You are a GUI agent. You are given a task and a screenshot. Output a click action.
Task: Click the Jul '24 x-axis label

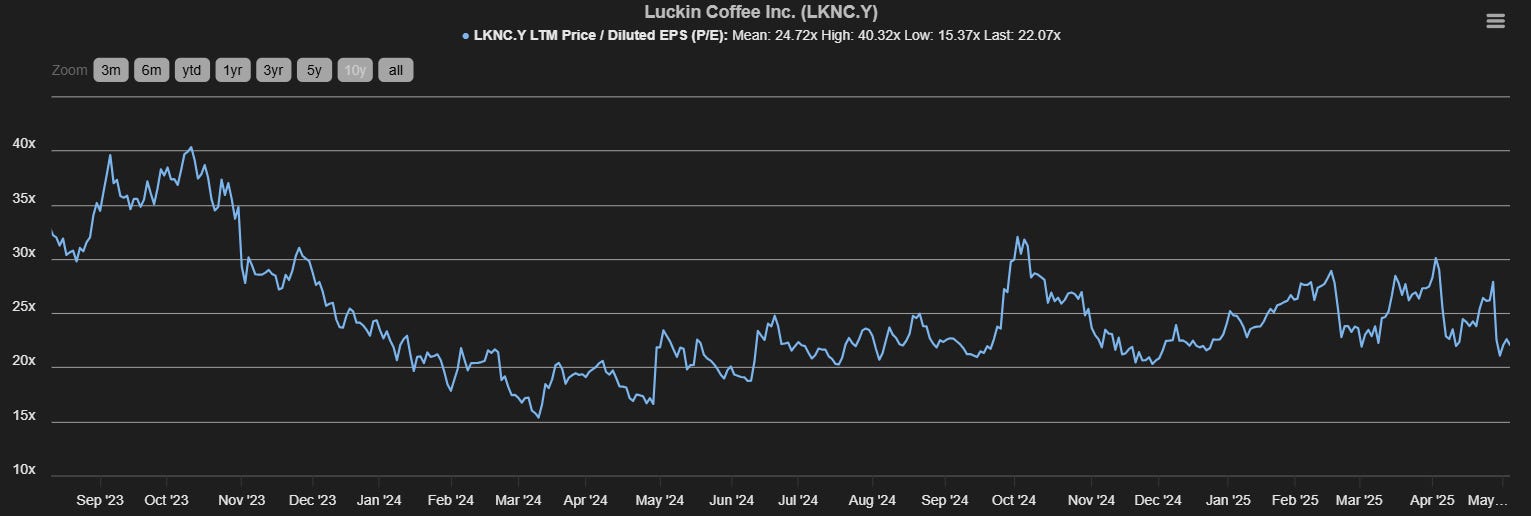pyautogui.click(x=798, y=500)
